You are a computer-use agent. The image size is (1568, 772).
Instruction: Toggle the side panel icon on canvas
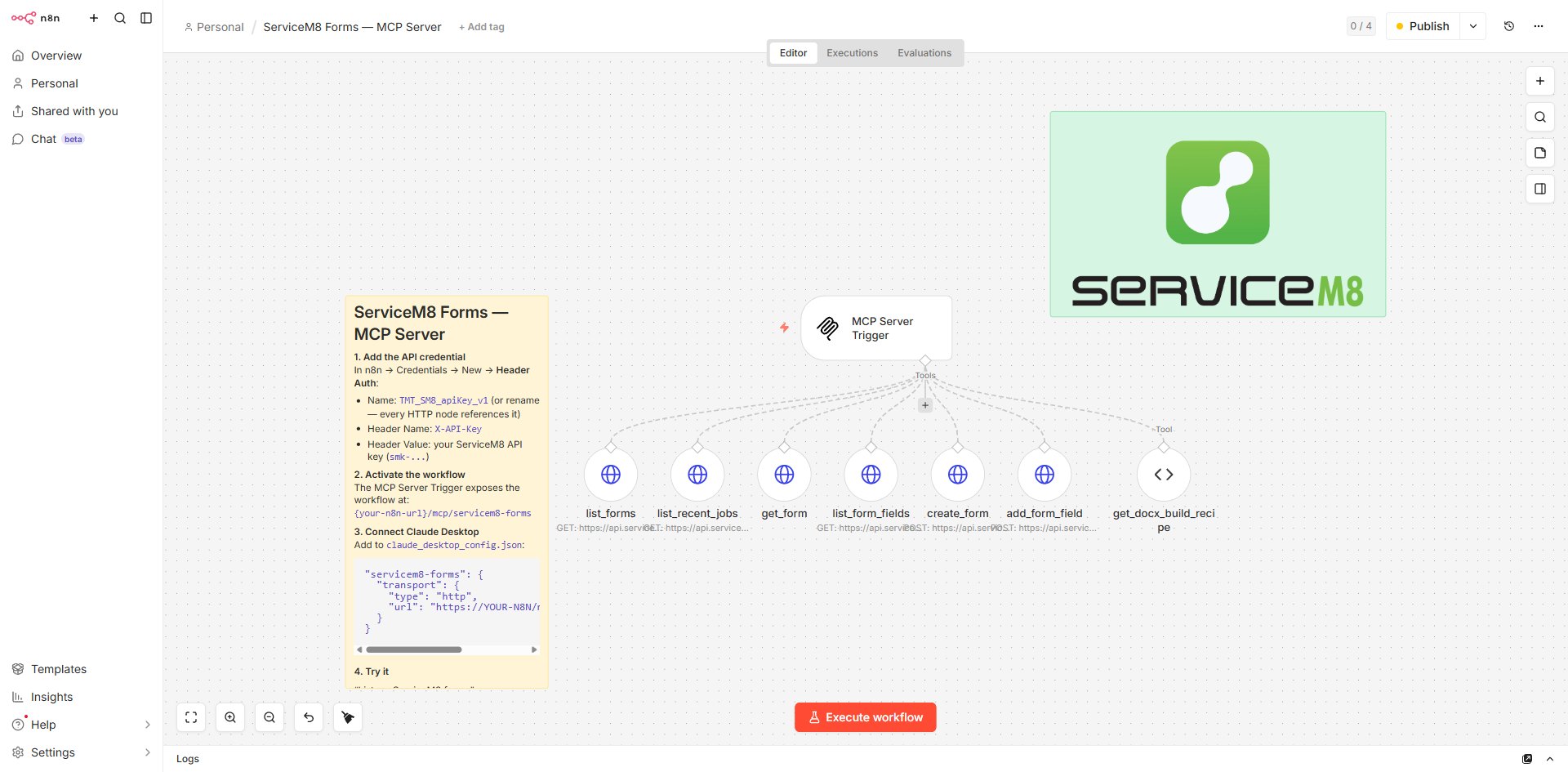coord(1540,189)
